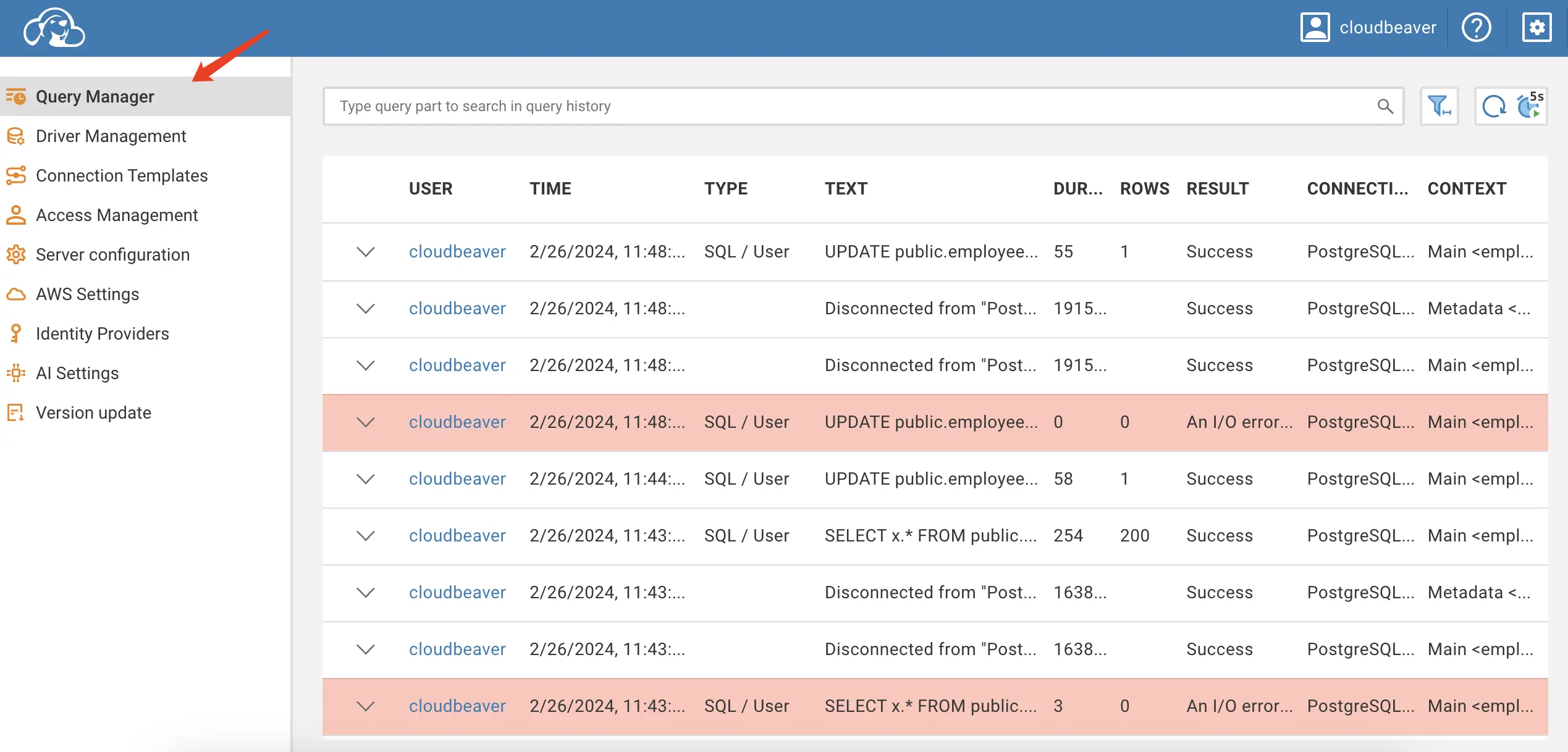Viewport: 1568px width, 752px height.
Task: Click the settings gear in the top bar
Action: 1536,27
